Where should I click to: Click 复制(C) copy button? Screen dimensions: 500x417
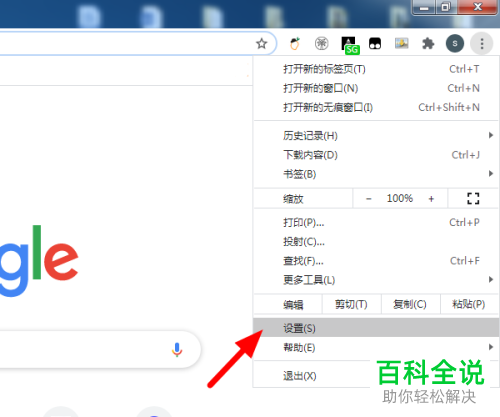coord(410,304)
